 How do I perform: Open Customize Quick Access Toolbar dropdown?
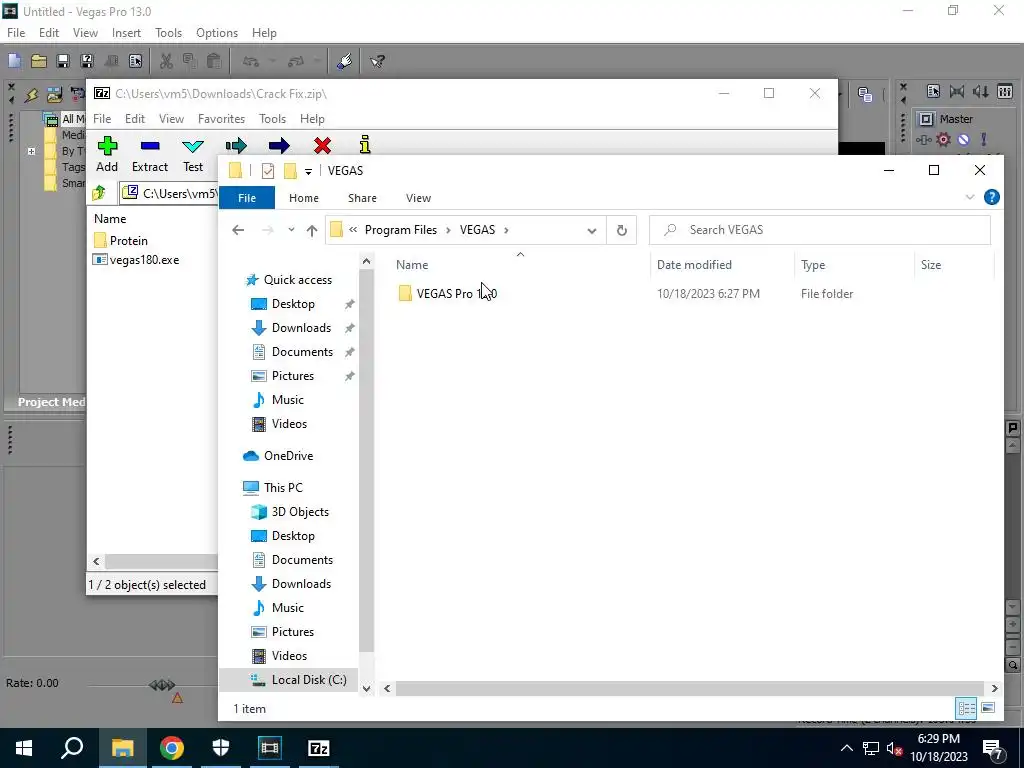pyautogui.click(x=308, y=172)
